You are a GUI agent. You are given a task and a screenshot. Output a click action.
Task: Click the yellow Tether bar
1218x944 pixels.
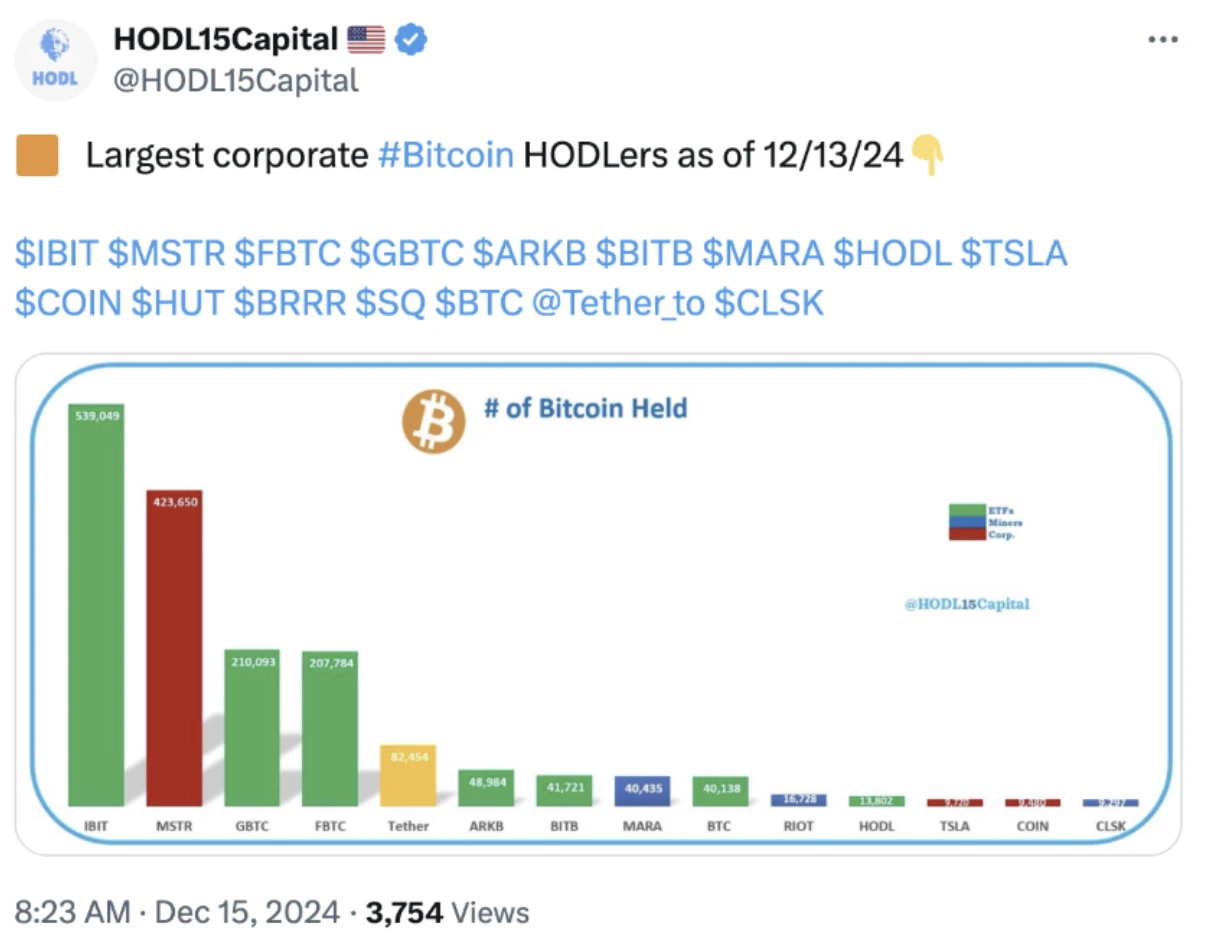[x=408, y=775]
